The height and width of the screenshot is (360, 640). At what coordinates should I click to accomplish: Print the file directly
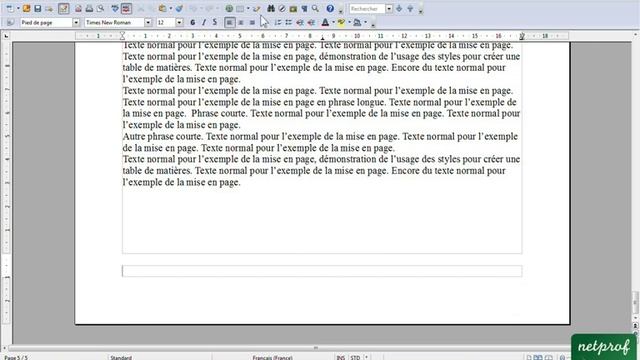(89, 9)
